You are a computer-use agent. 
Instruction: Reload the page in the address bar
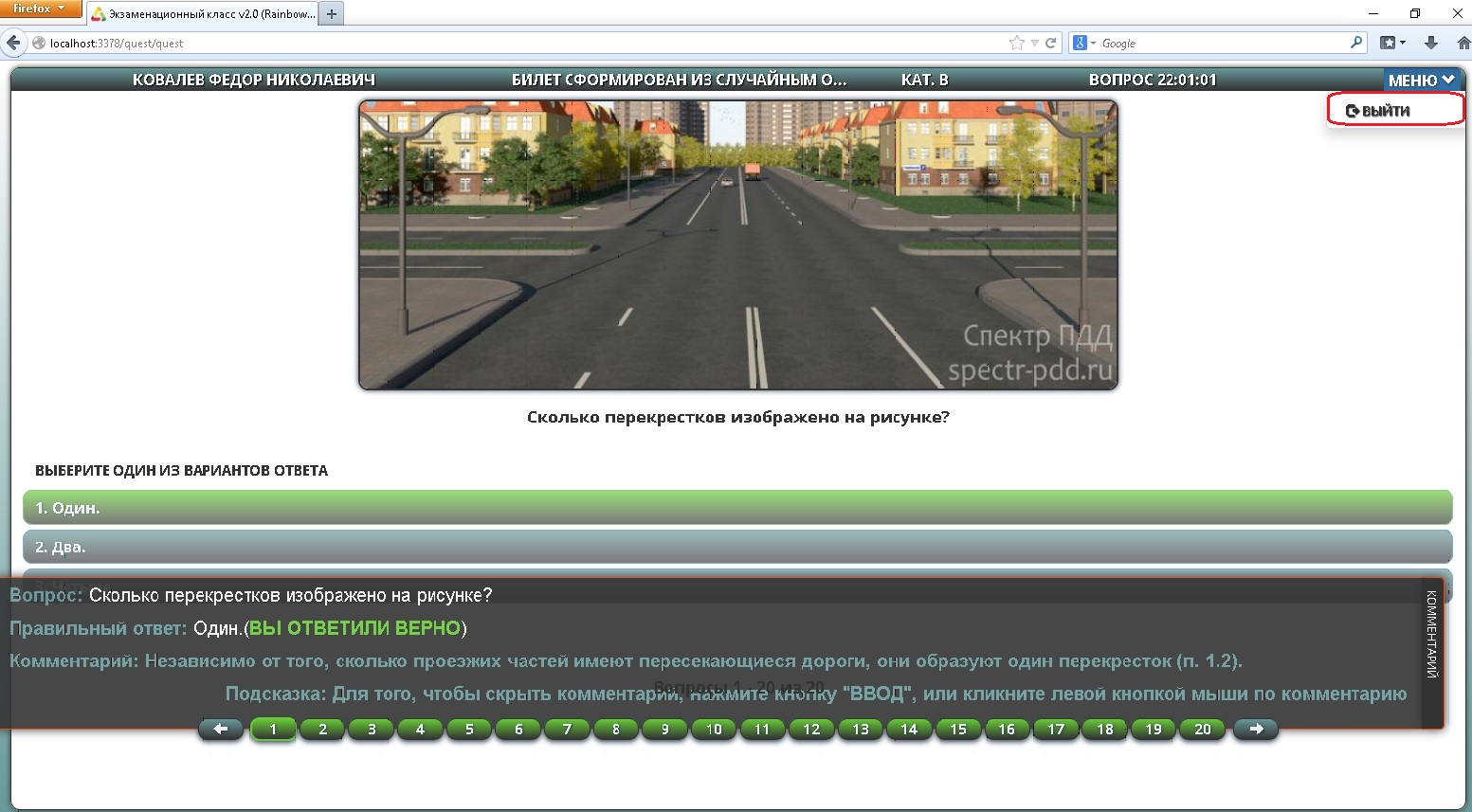click(1050, 43)
